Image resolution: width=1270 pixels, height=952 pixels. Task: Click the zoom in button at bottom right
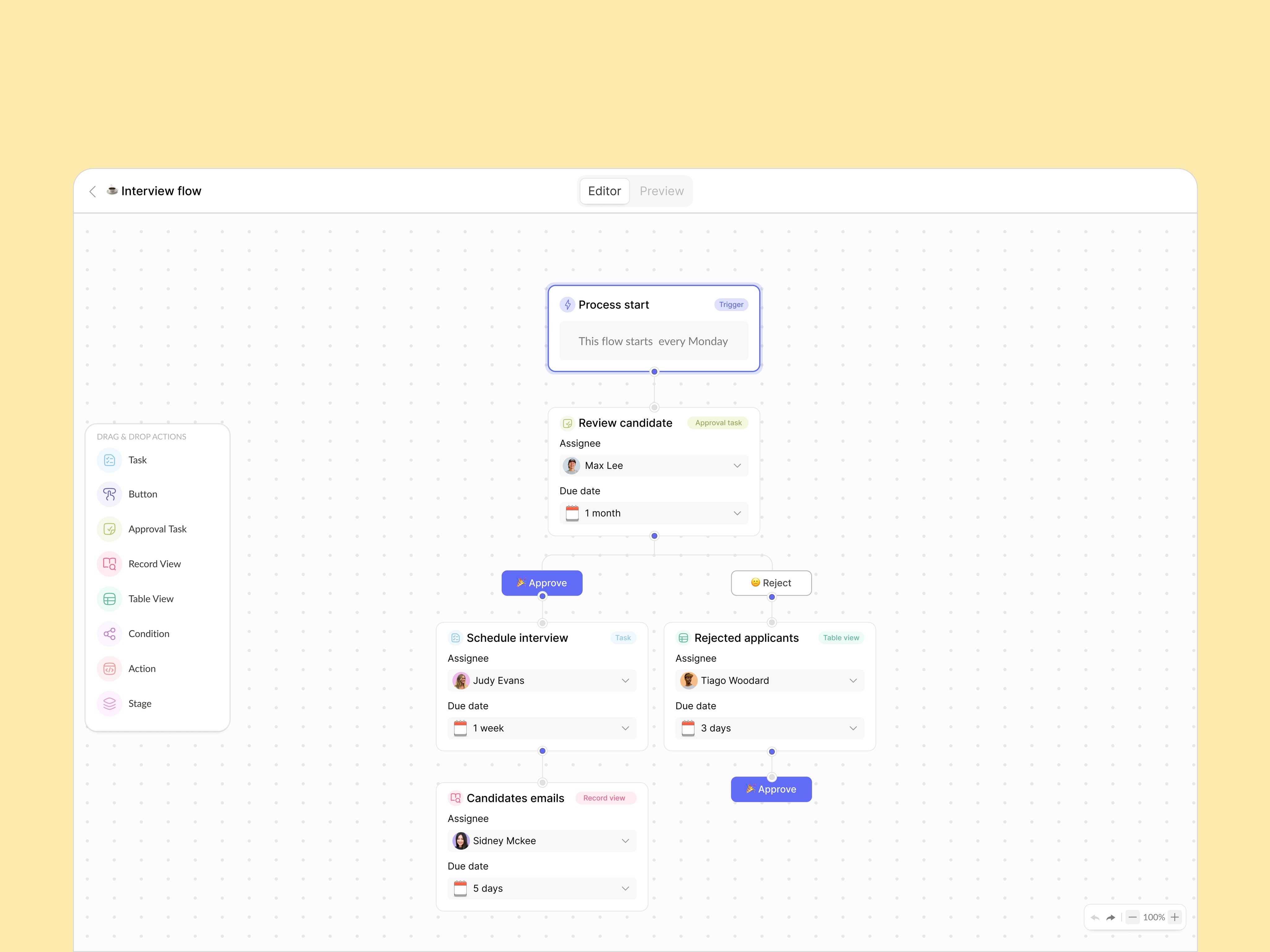coord(1176,917)
